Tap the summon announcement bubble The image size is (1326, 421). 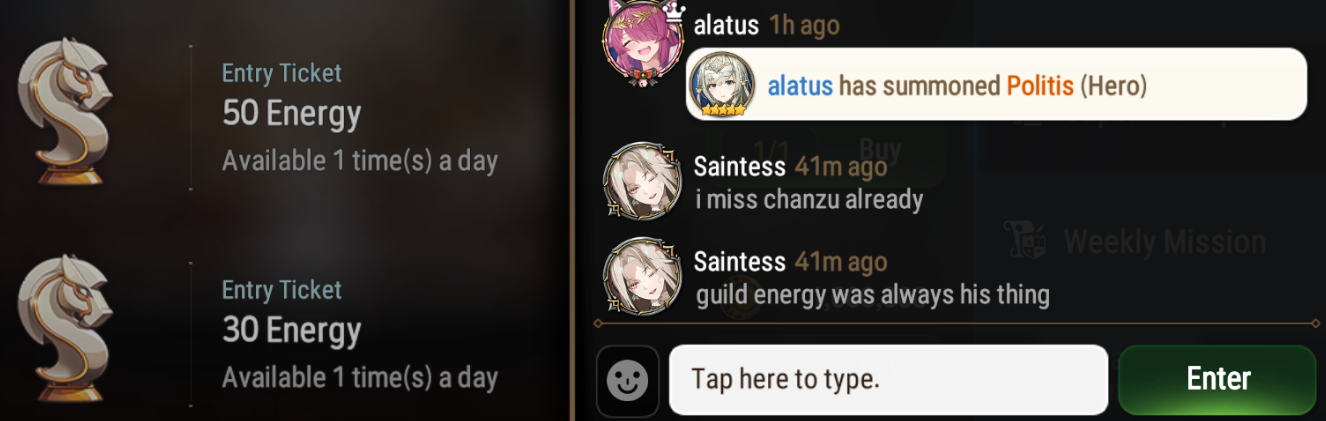997,85
